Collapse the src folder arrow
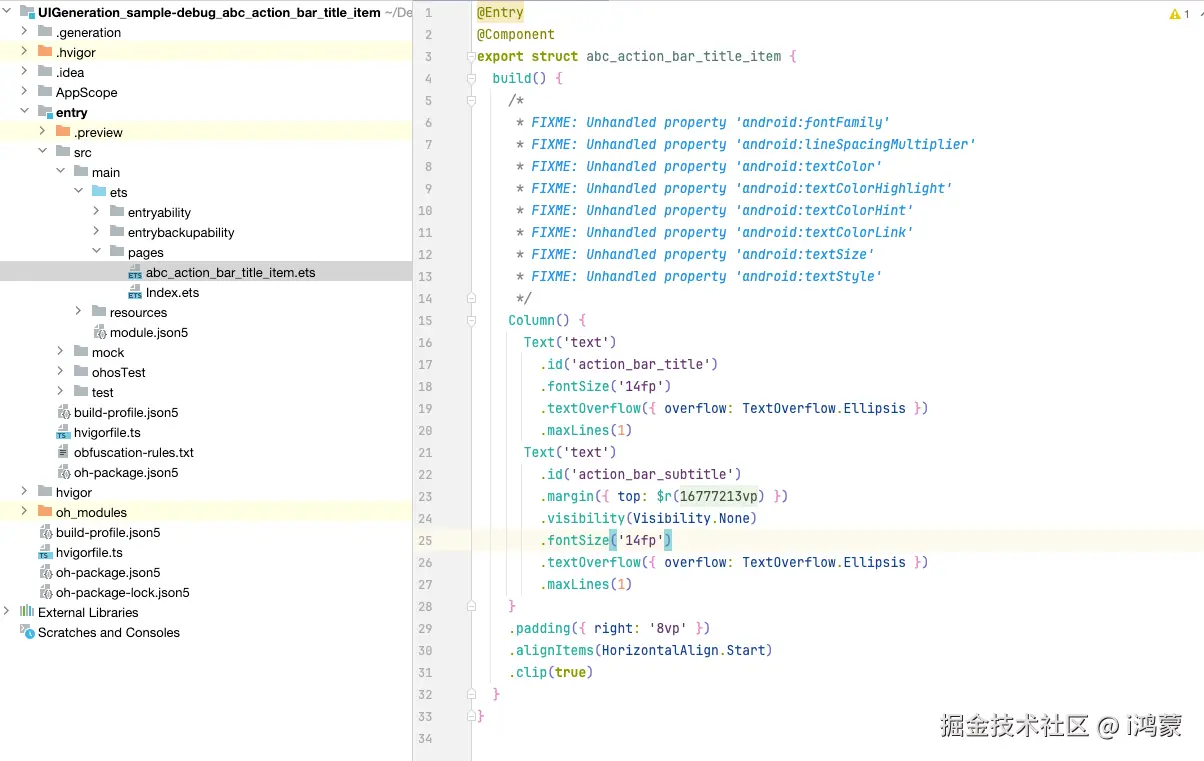Viewport: 1204px width, 761px height. [x=44, y=152]
